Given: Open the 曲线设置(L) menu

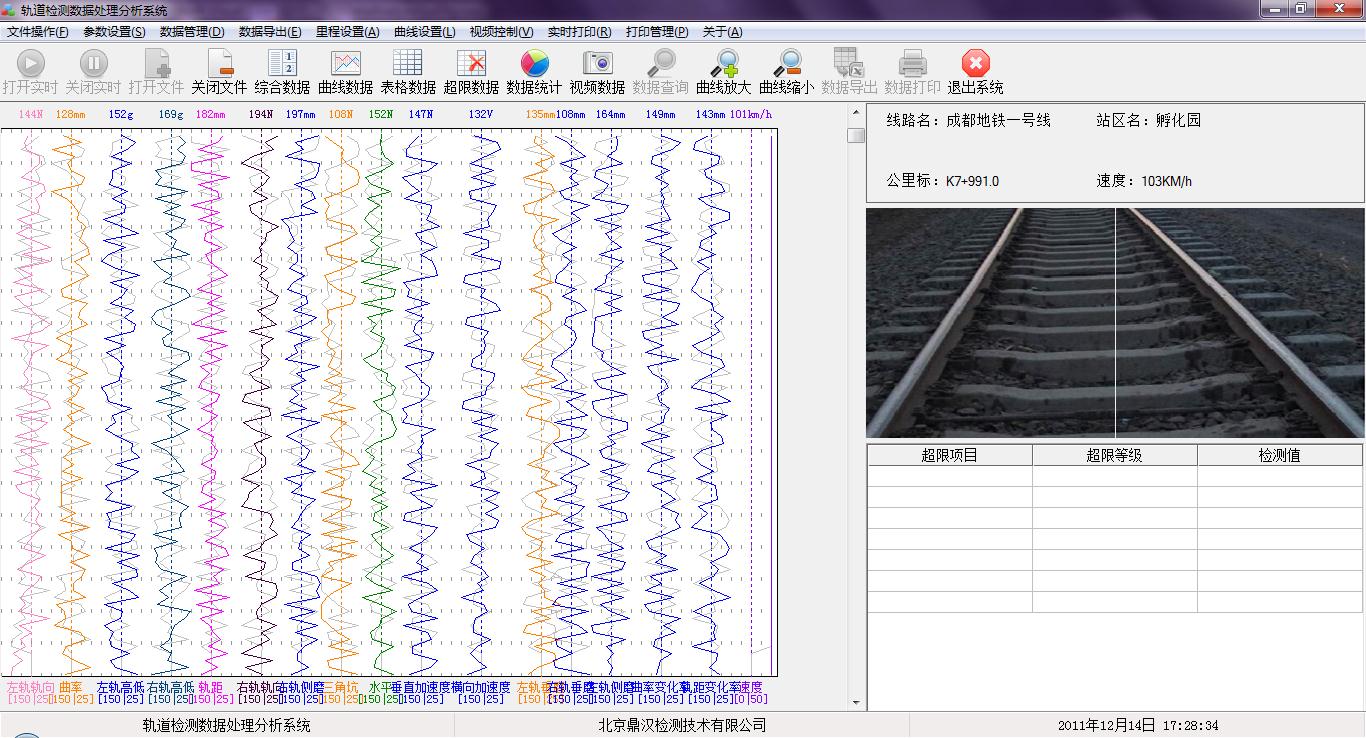Looking at the screenshot, I should tap(425, 32).
